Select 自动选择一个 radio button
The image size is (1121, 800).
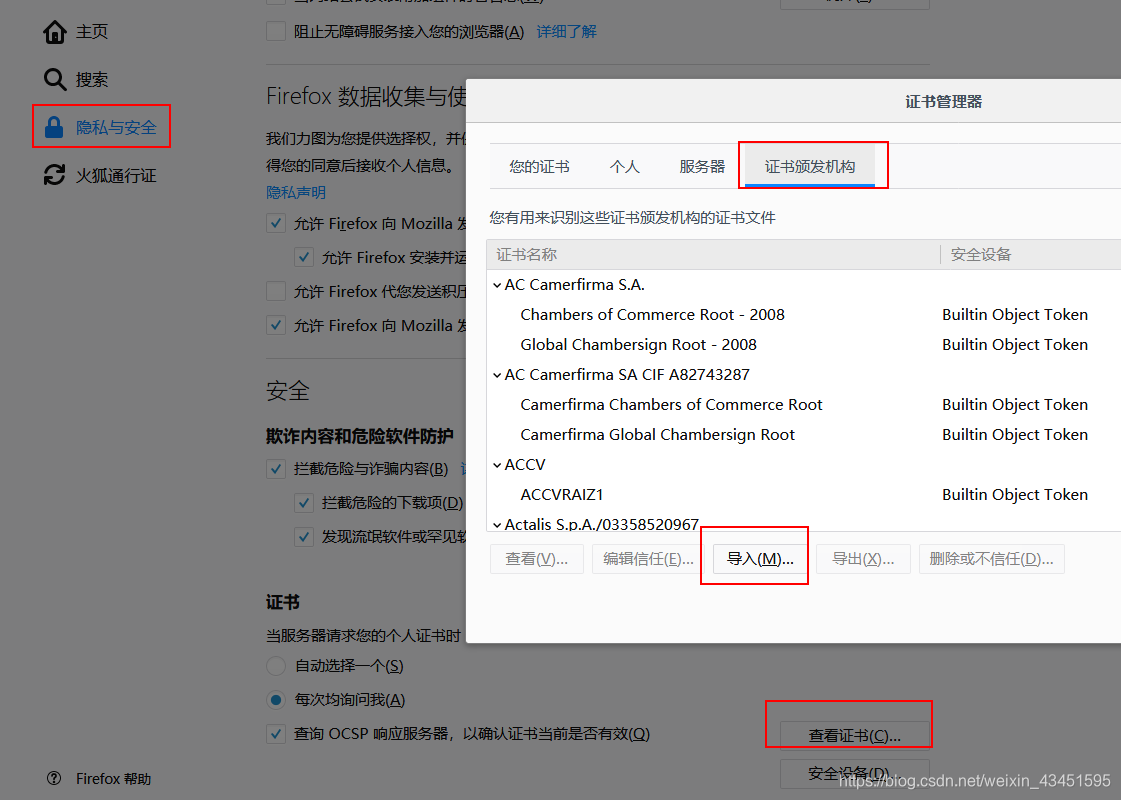click(276, 666)
